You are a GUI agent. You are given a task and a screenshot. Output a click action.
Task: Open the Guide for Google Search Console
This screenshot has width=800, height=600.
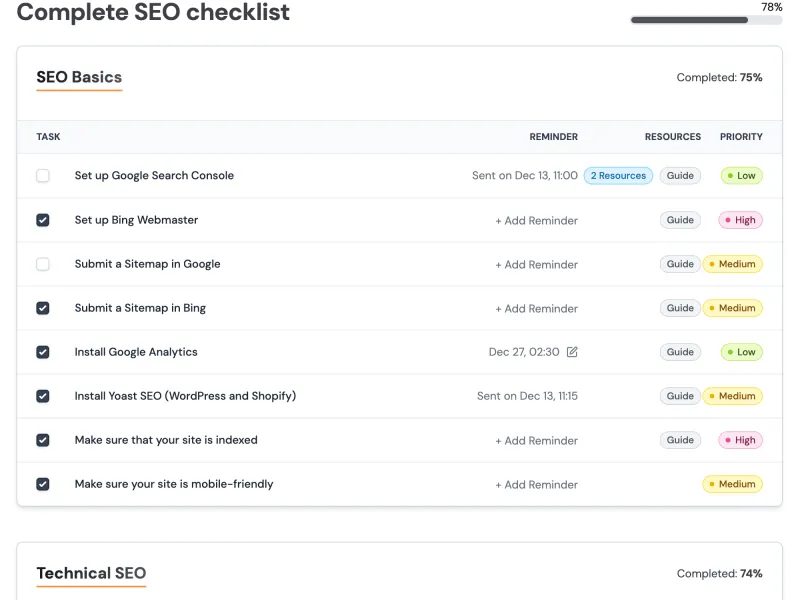click(x=680, y=176)
